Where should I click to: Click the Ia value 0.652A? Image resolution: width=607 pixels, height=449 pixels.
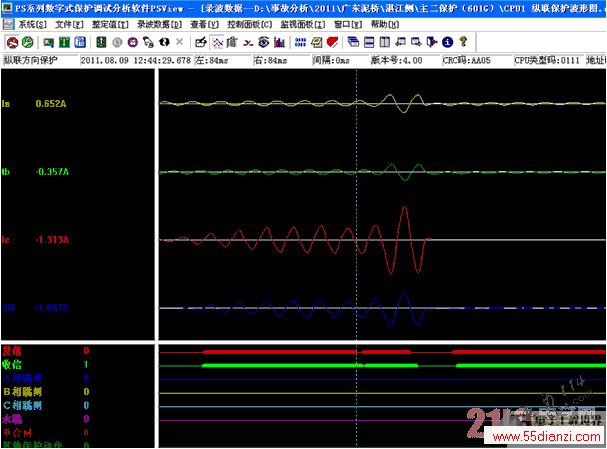coord(51,104)
